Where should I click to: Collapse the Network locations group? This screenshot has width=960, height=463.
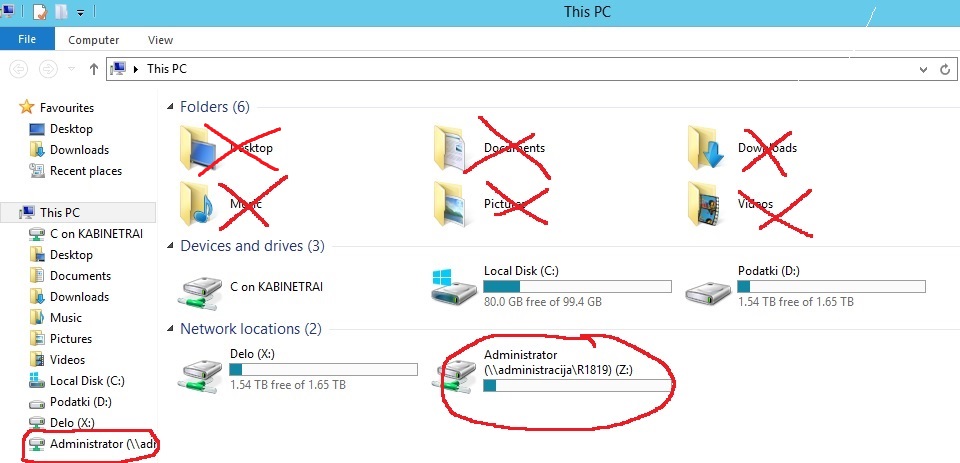point(170,329)
